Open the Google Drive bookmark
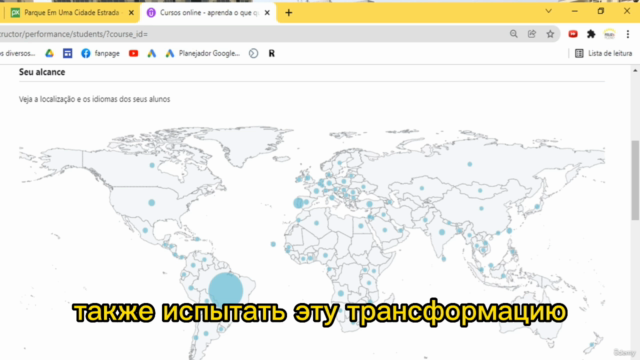Screen dimensions: 640x360 [x=49, y=53]
